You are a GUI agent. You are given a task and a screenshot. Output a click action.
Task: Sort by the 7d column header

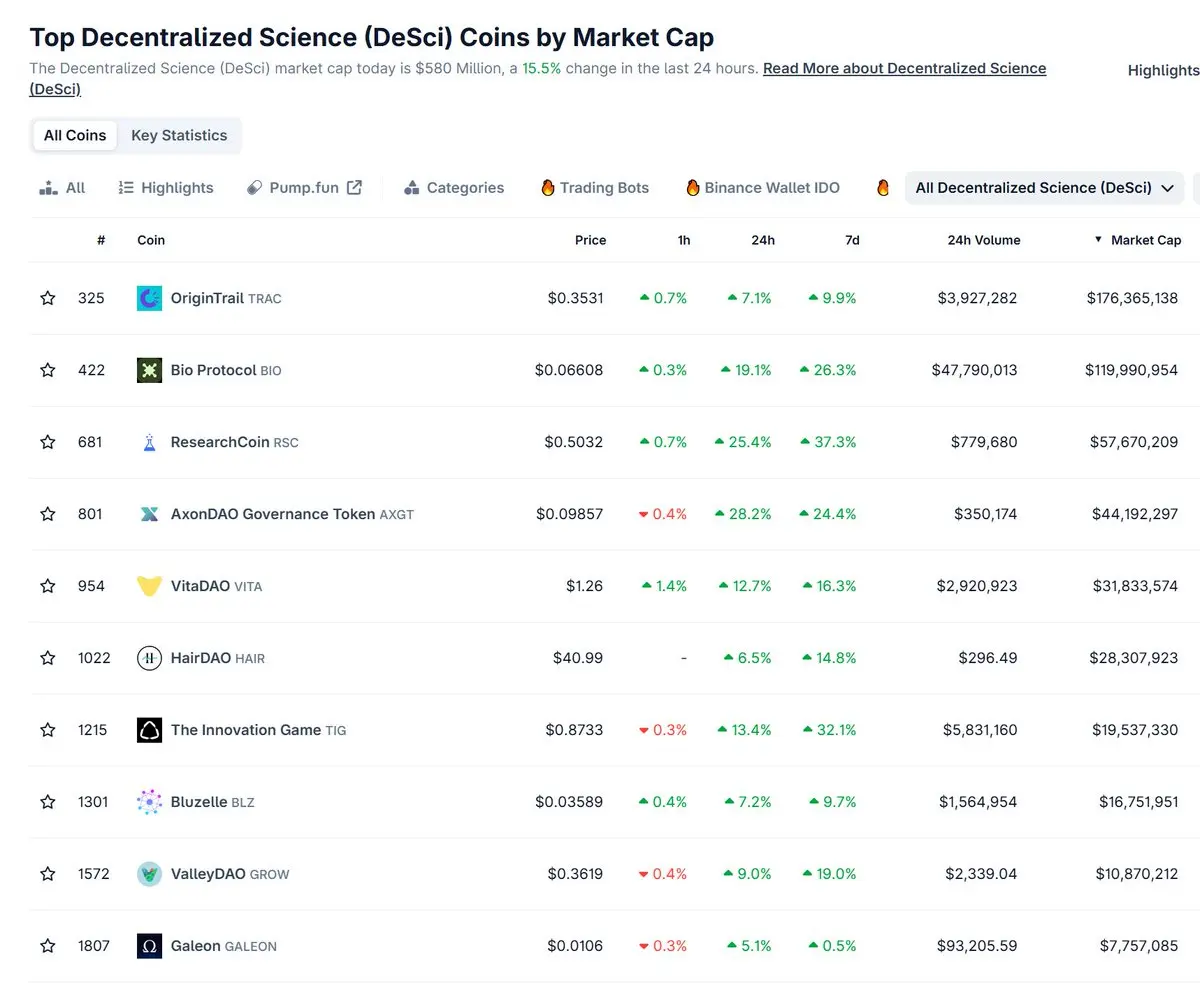(x=852, y=240)
